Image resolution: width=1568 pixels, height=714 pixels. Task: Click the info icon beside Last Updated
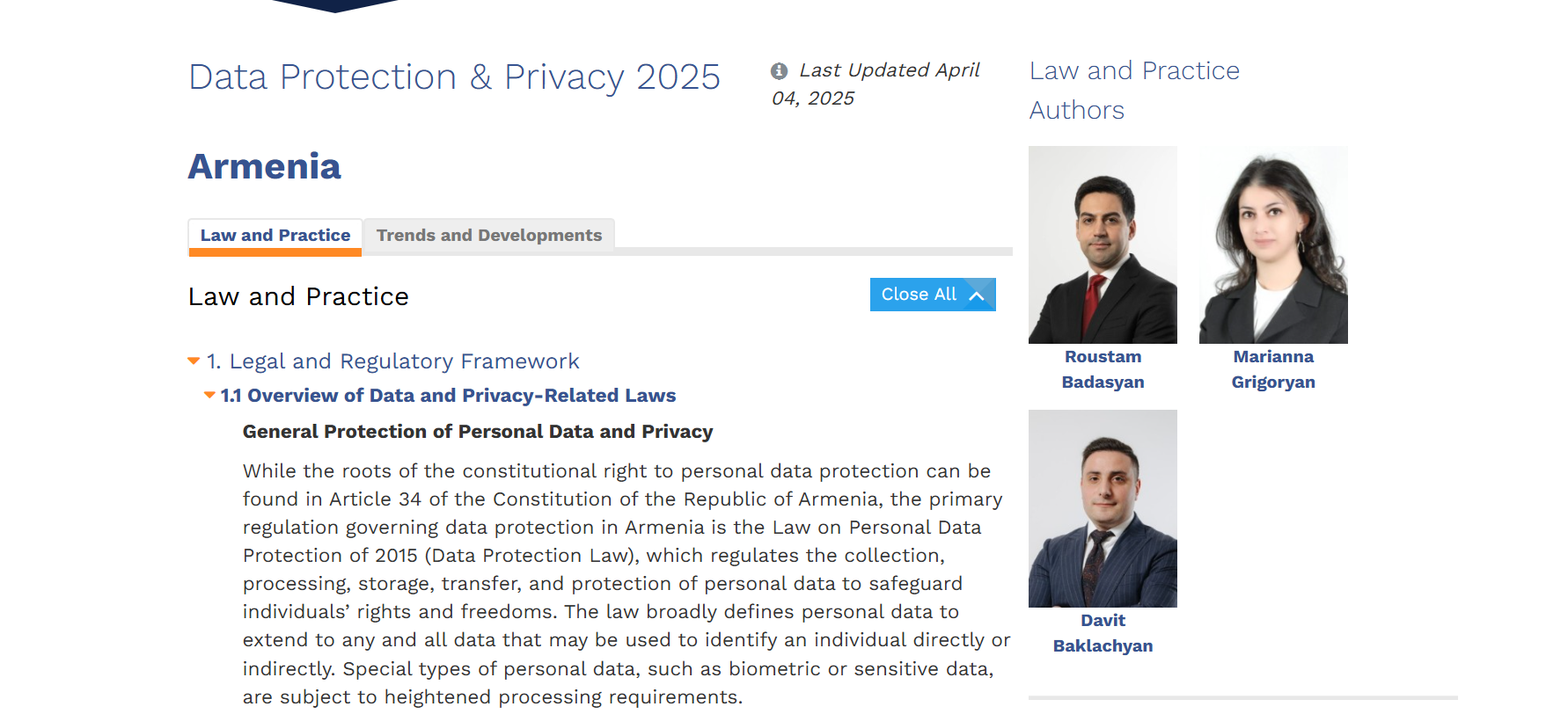coord(779,71)
